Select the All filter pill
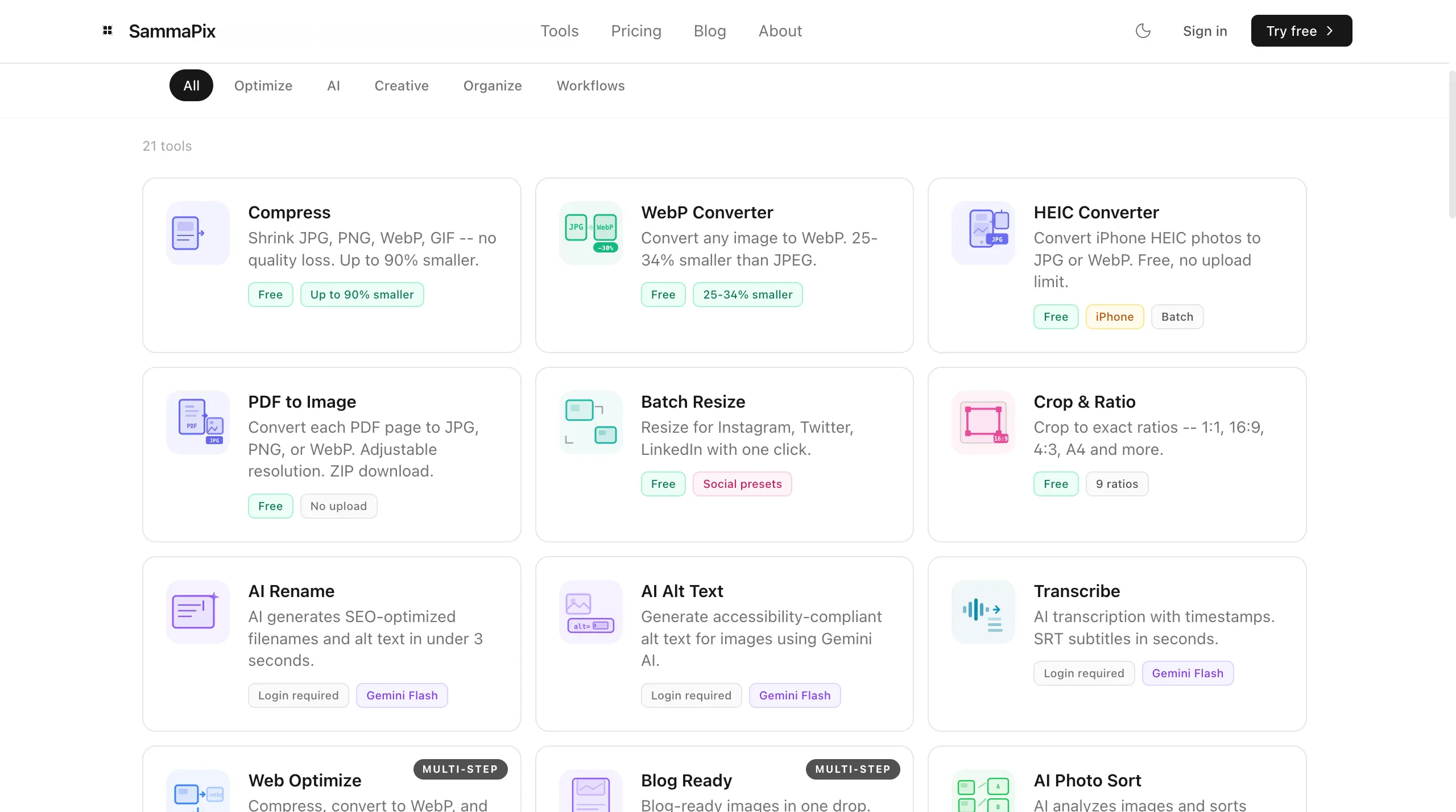This screenshot has height=812, width=1456. click(191, 85)
